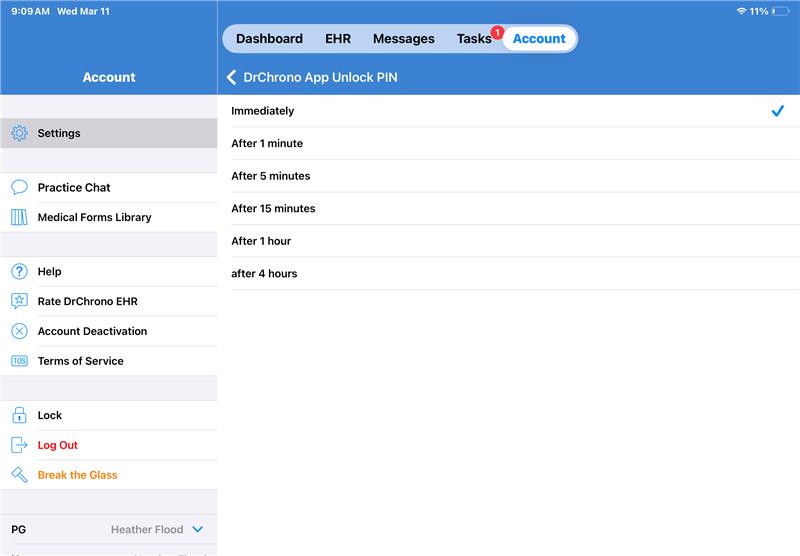Open Settings in the sidebar
800x556 pixels.
coord(109,133)
